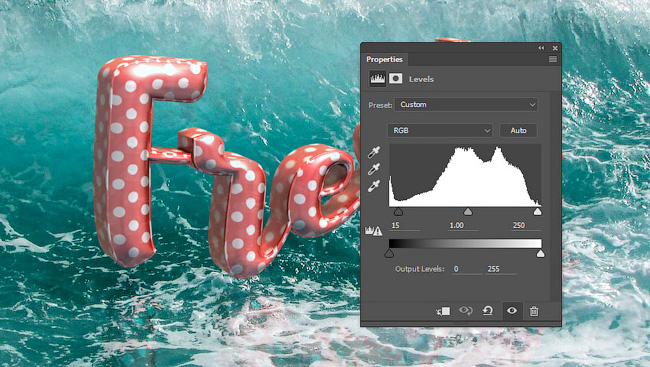Click the Levels histogram adjustment icon
This screenshot has width=650, height=367.
[x=378, y=79]
